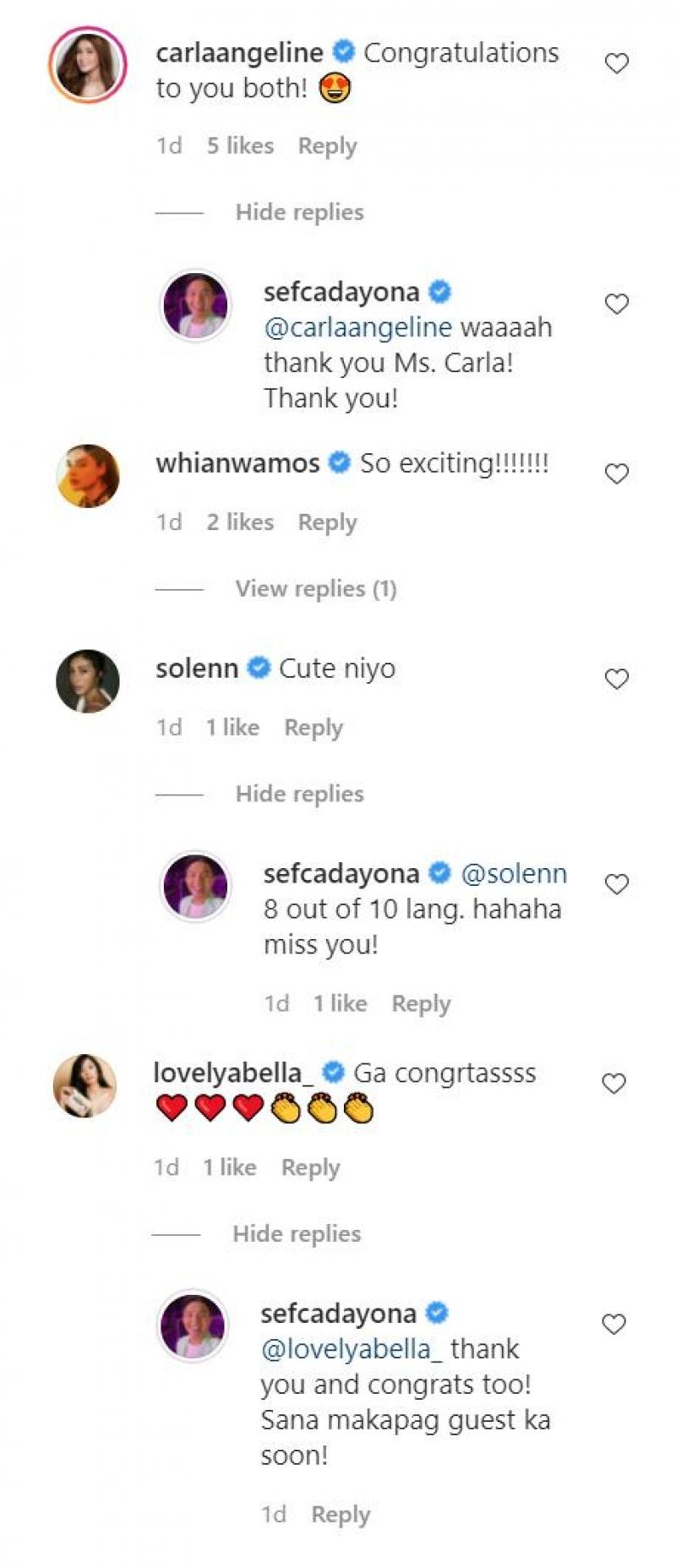Click the @carlaangeline mention link
Image resolution: width=676 pixels, height=1568 pixels.
(x=358, y=327)
